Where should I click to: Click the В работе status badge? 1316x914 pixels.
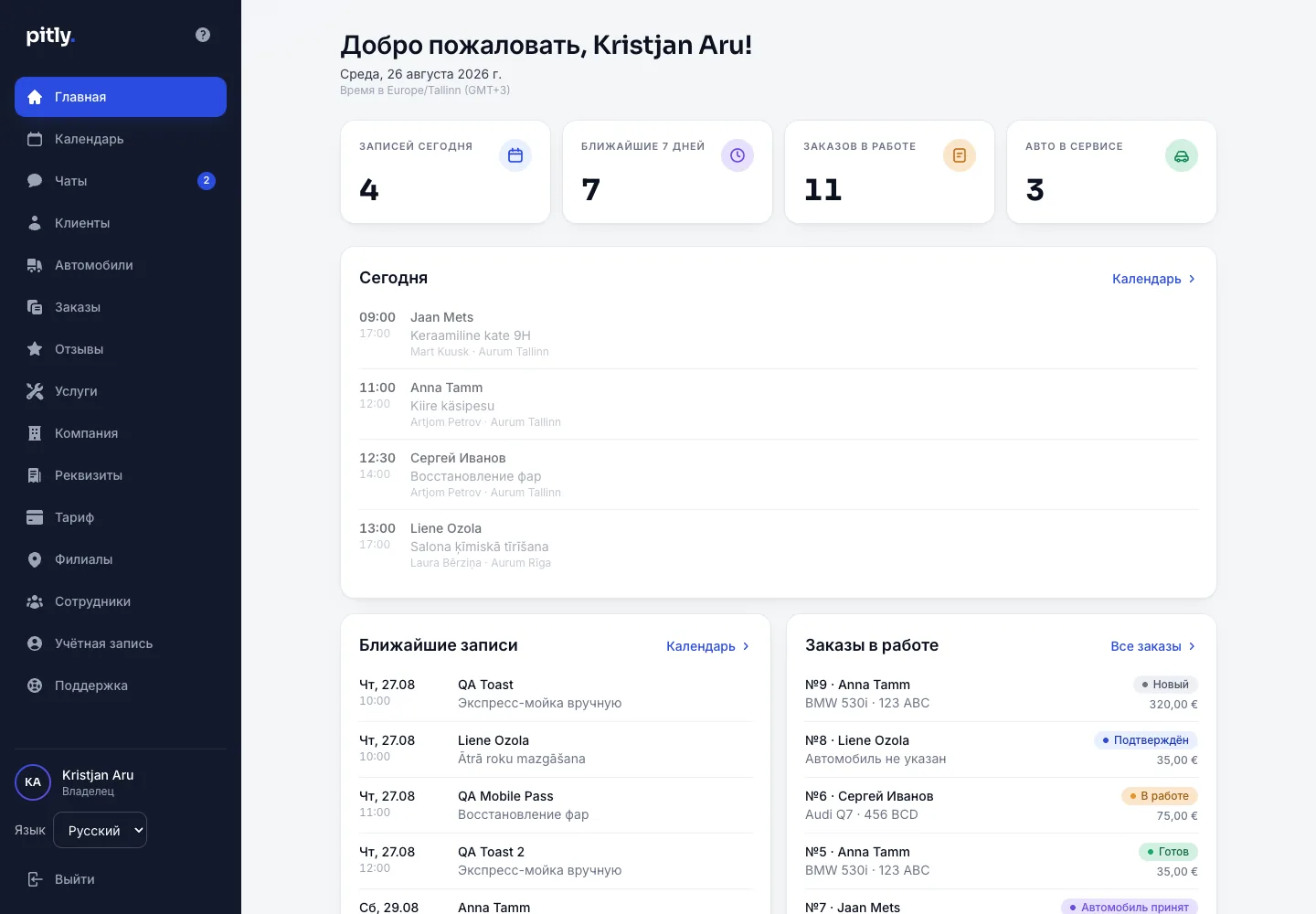coord(1160,796)
